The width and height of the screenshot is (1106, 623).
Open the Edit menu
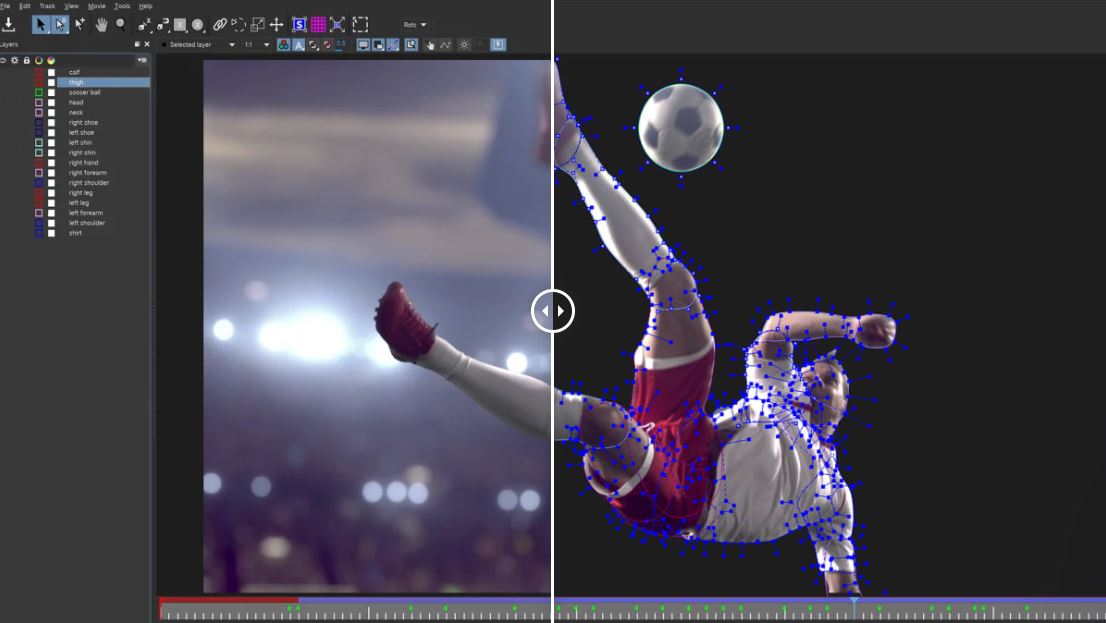[x=25, y=6]
